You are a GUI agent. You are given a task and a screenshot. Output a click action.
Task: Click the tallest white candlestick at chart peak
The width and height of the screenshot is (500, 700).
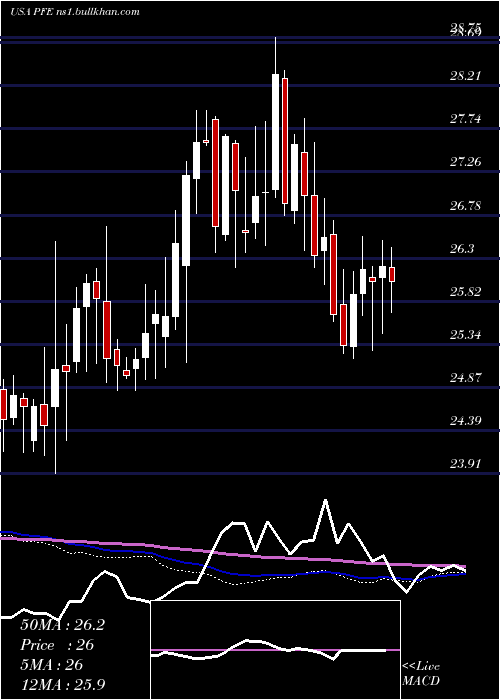click(275, 132)
